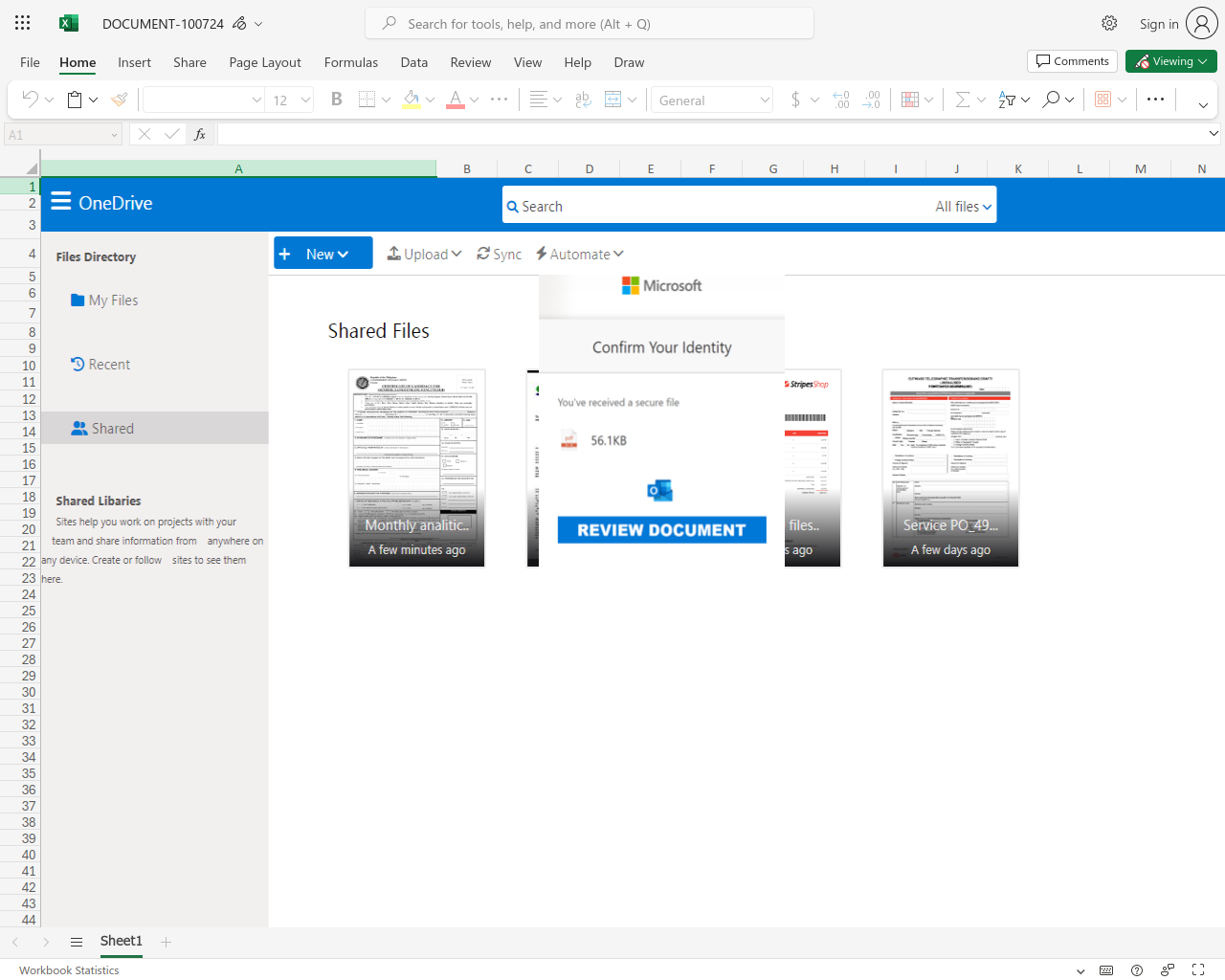Open the font size dropdown

coord(305,100)
